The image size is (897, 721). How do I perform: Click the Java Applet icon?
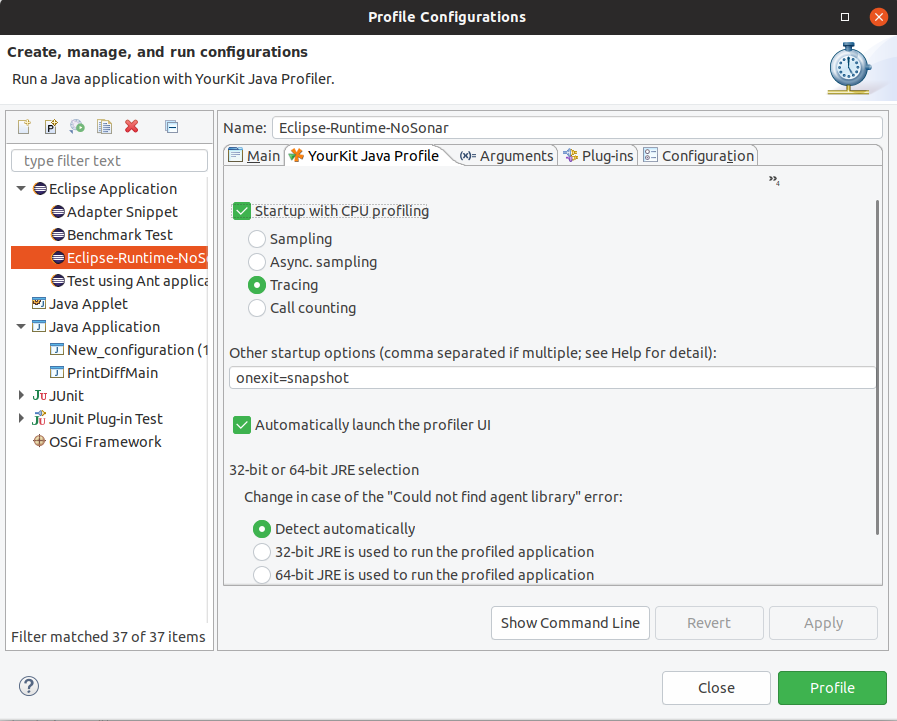click(39, 303)
